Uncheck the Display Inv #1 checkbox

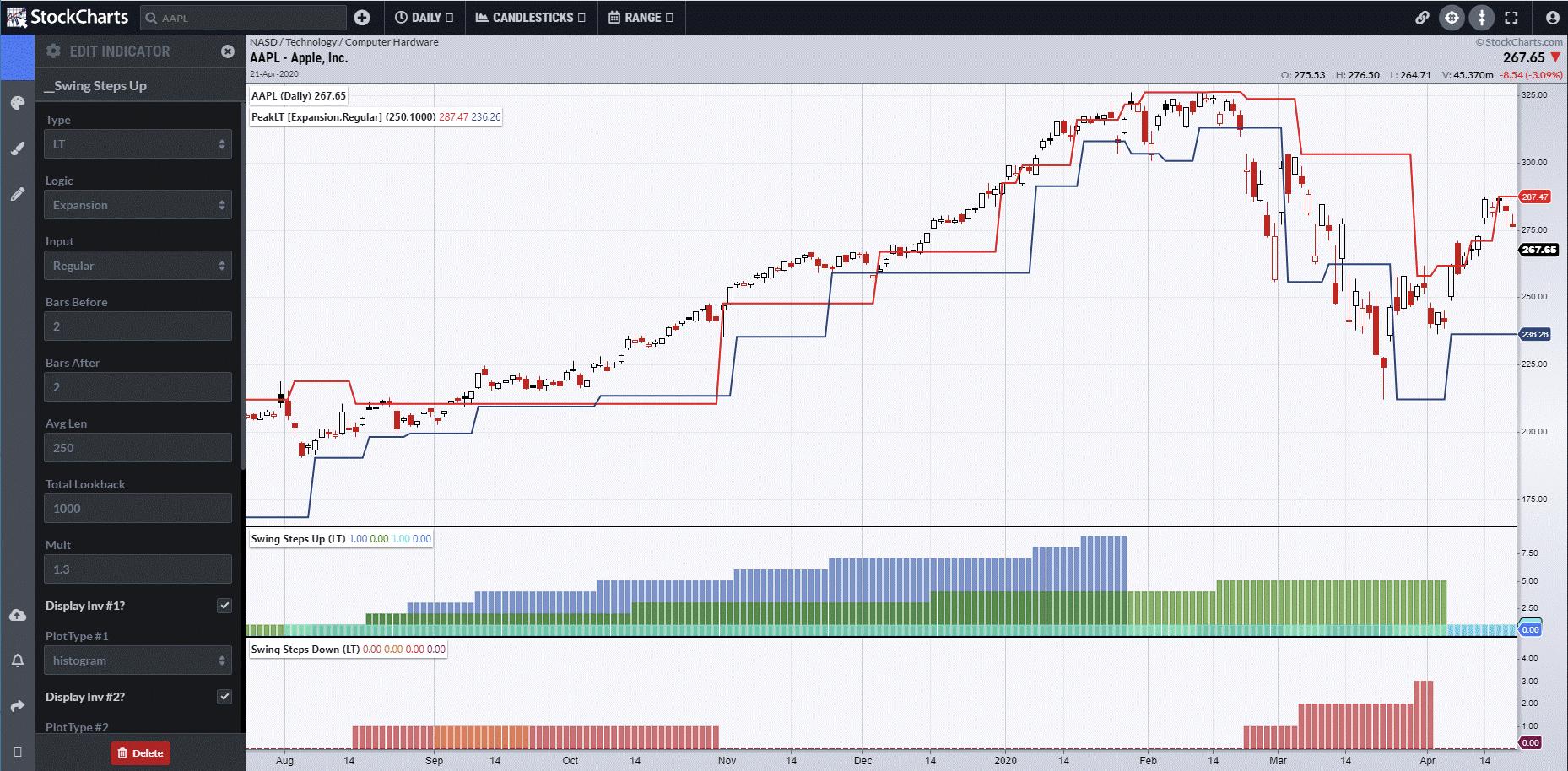[224, 606]
